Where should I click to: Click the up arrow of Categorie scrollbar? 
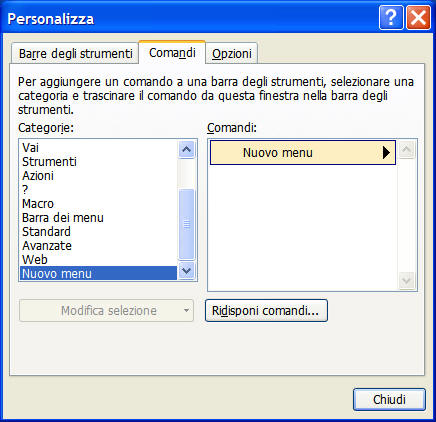point(186,149)
